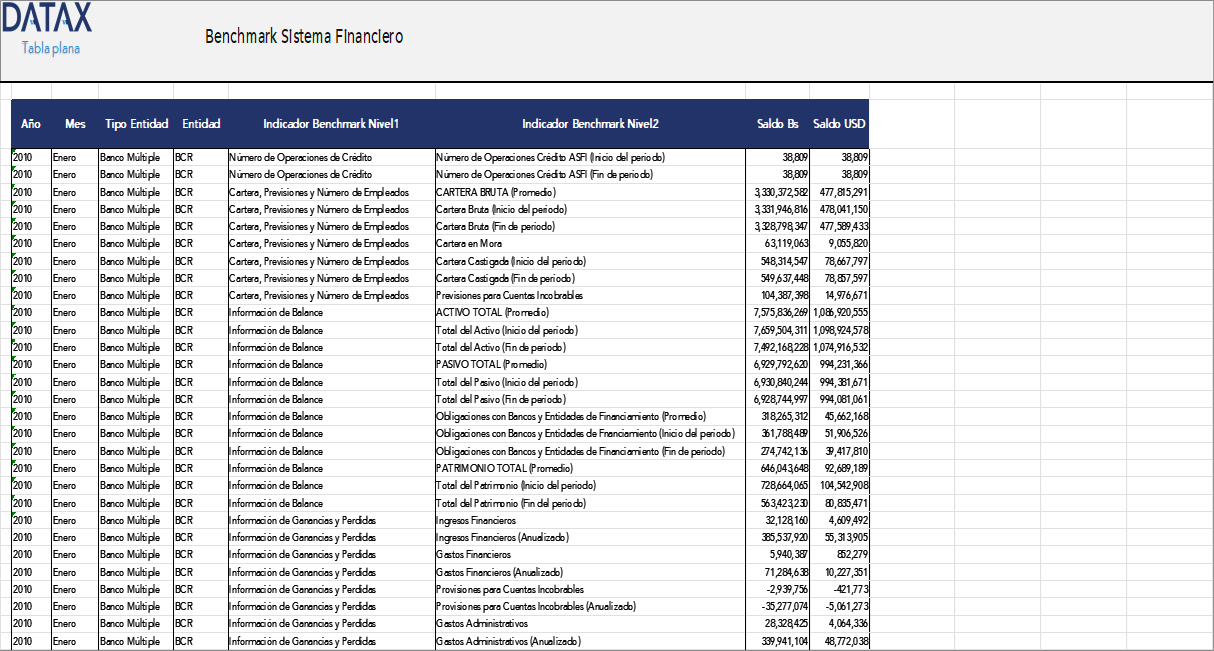
Task: Select the 'Entidad' column header
Action: tap(201, 124)
